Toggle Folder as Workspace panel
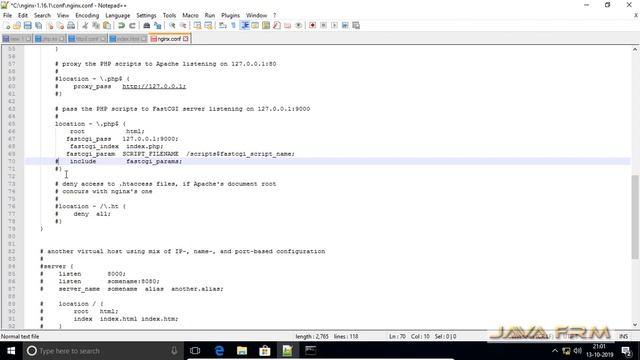This screenshot has height=360, width=640. [x=288, y=25]
